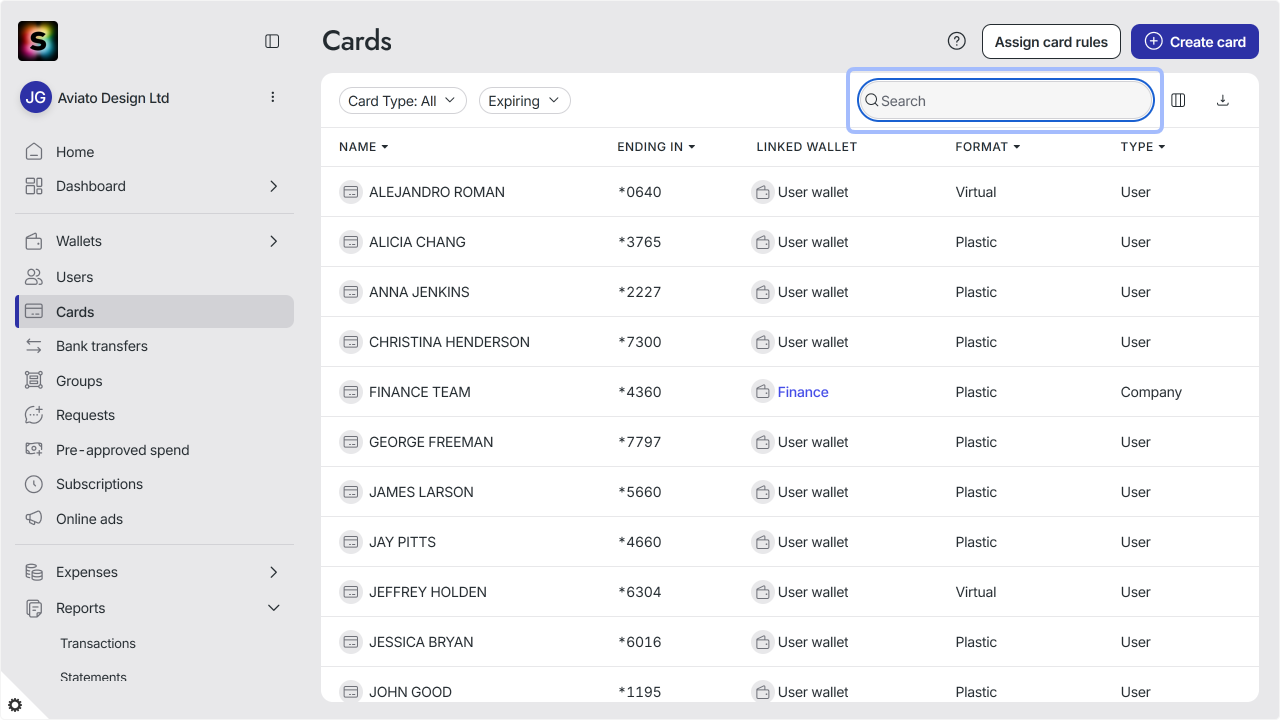This screenshot has height=720, width=1280.
Task: Open Transactions under Reports
Action: pos(98,643)
